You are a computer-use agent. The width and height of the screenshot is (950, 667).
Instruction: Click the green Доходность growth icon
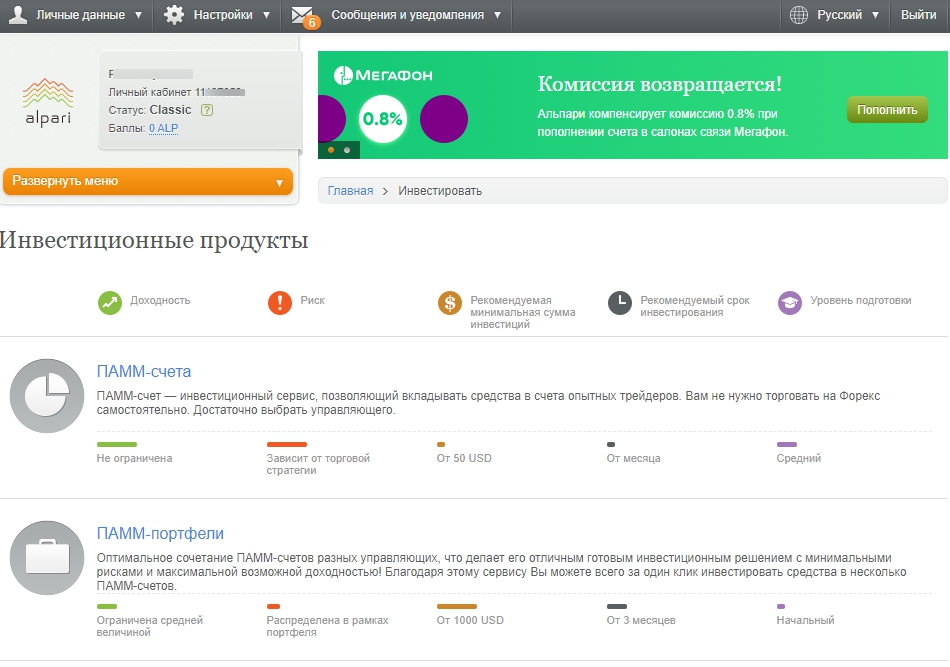(107, 299)
